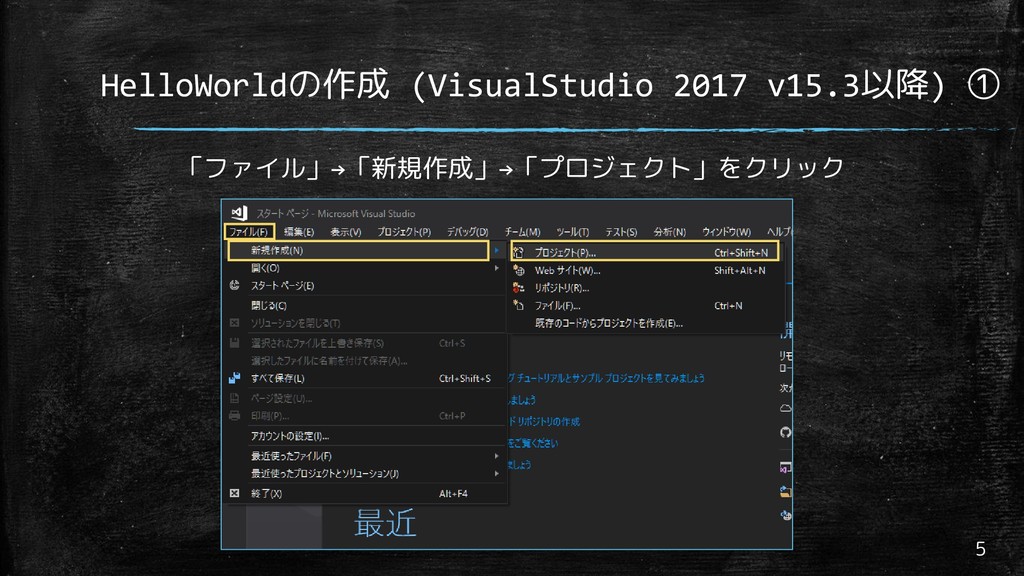This screenshot has width=1024, height=576.
Task: Expand the 最近使ったファイル(F) submenu arrow
Action: [x=496, y=456]
